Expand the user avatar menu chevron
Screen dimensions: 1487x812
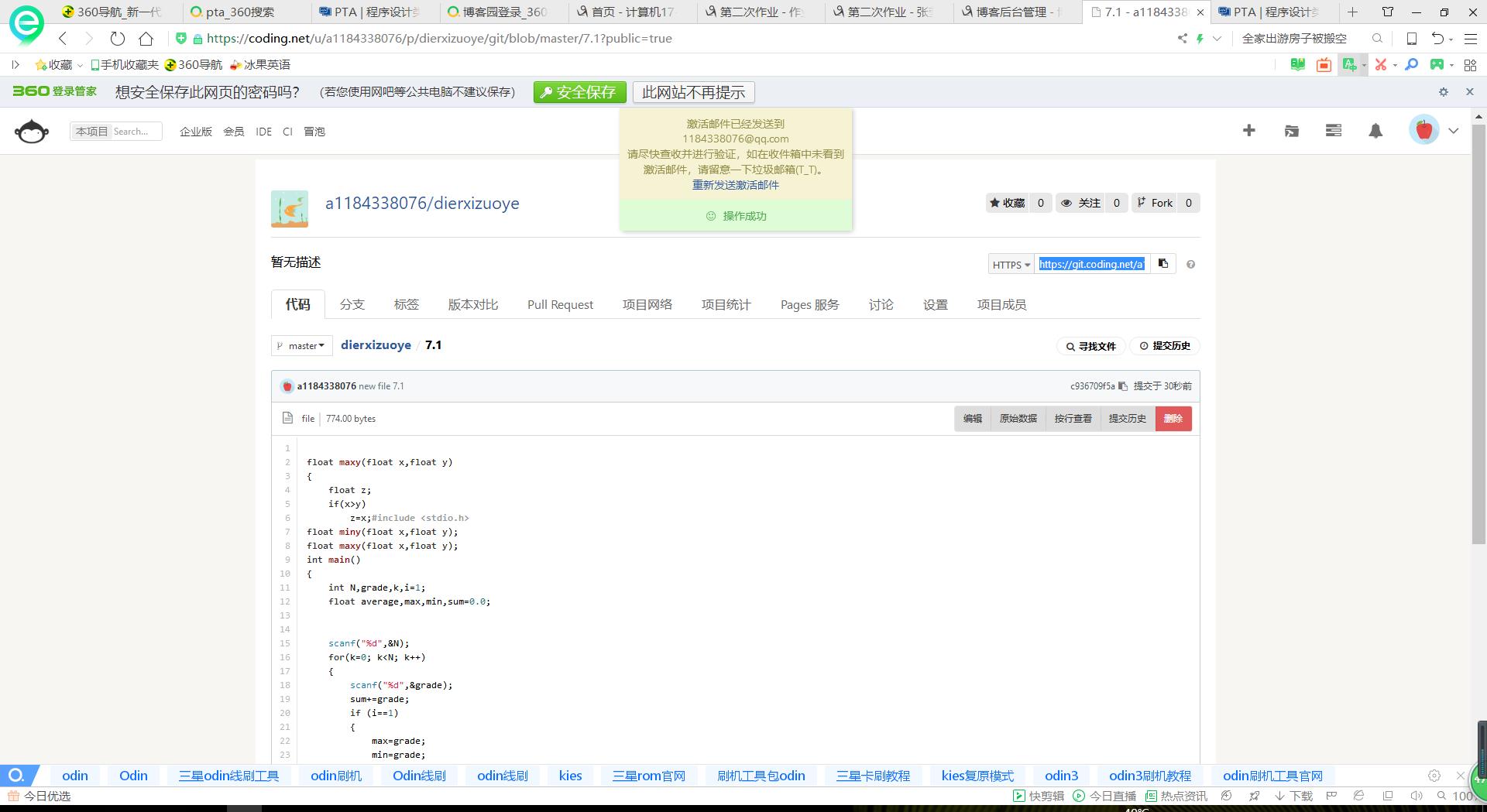(1454, 131)
